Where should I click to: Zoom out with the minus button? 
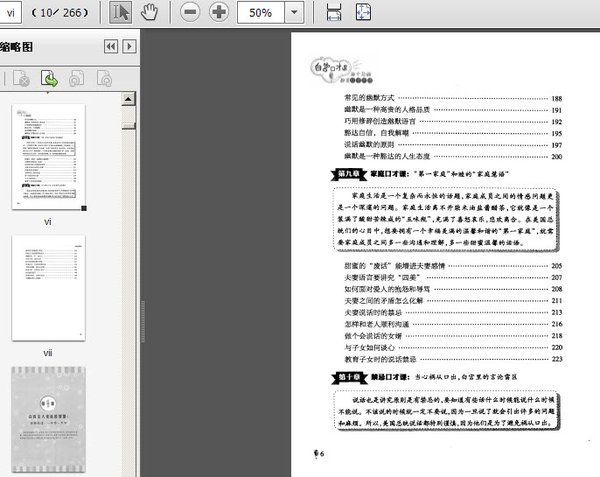coord(190,12)
